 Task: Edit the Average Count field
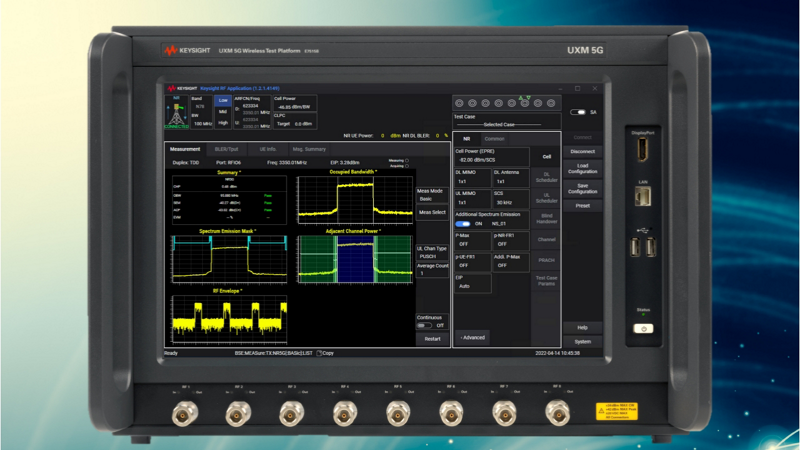click(x=432, y=270)
